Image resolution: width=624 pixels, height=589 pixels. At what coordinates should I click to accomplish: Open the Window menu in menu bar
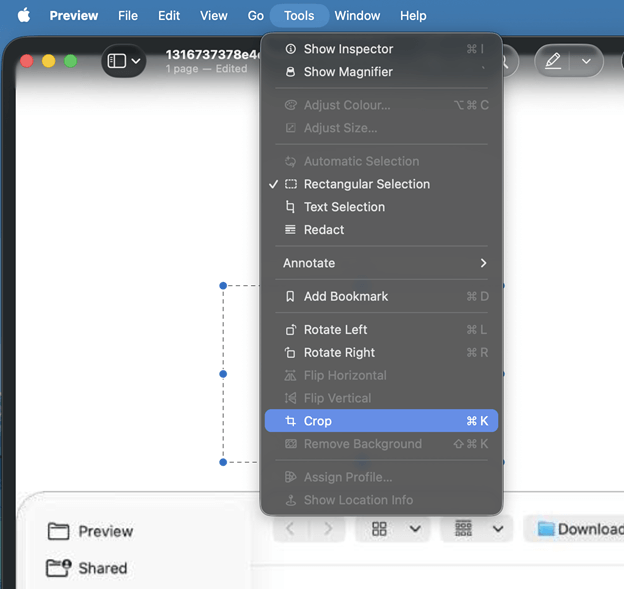[357, 15]
